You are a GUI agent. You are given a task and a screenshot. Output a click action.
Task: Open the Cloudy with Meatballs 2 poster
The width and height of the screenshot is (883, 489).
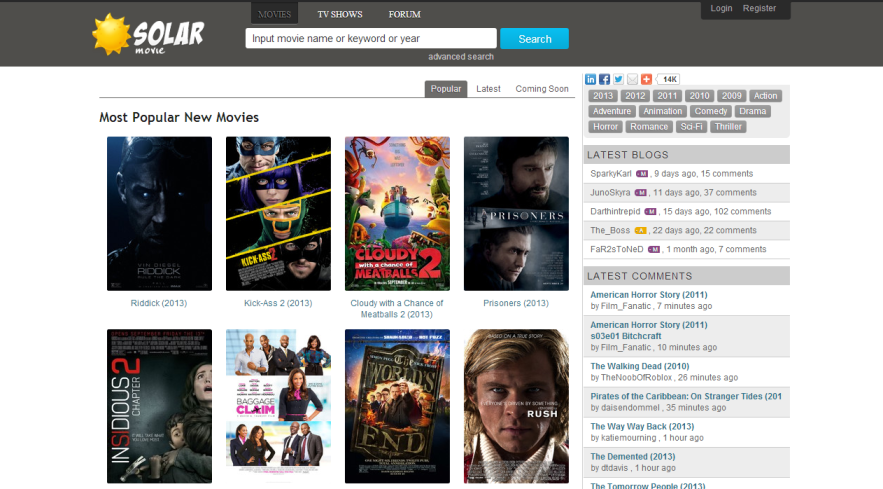(x=397, y=214)
